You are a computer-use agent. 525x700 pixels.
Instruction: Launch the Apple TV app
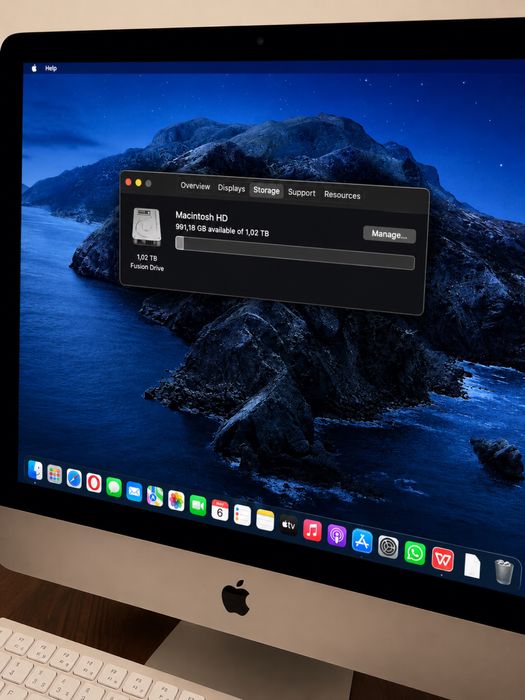288,525
